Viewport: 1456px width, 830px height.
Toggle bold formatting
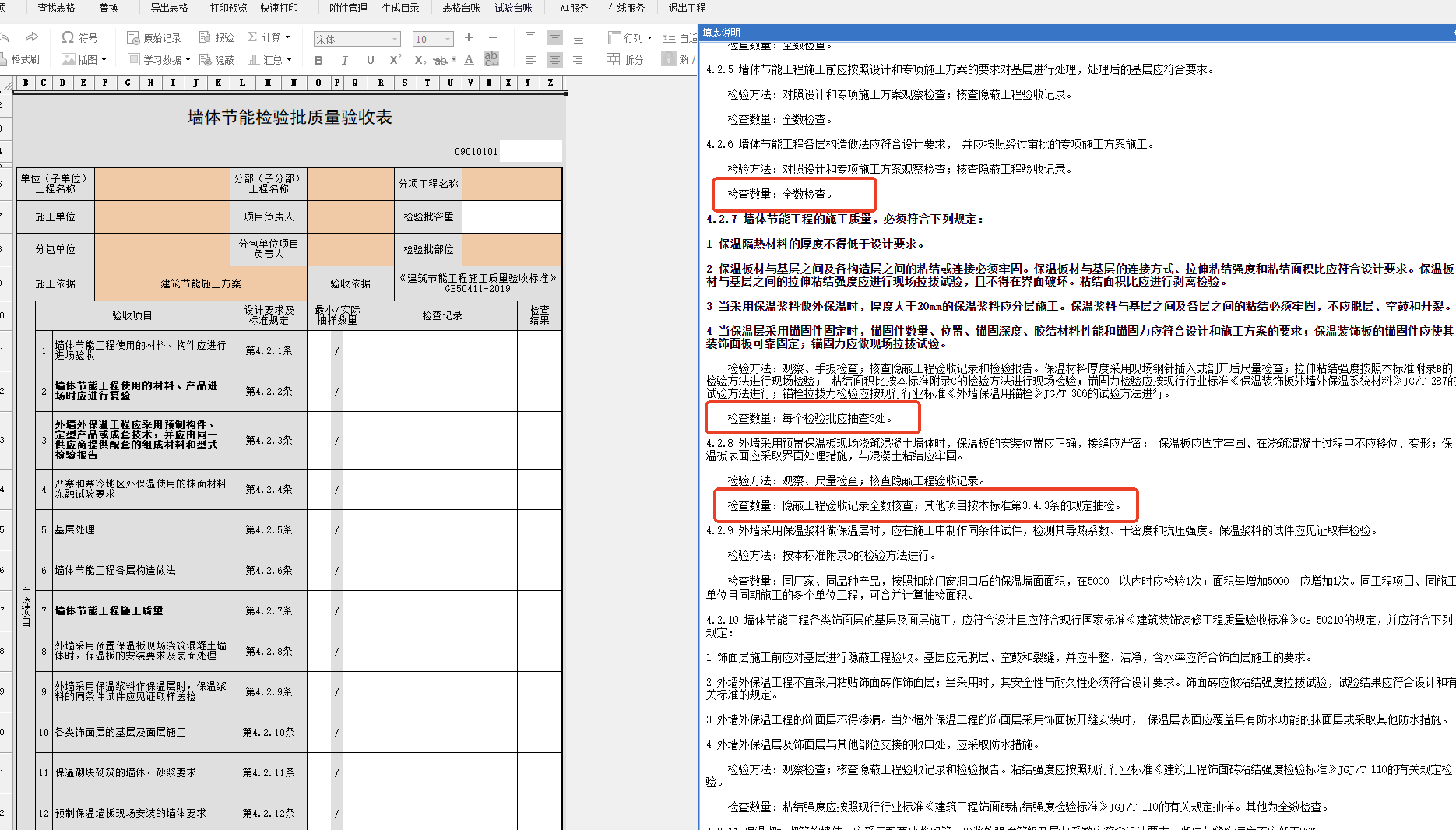coord(318,60)
